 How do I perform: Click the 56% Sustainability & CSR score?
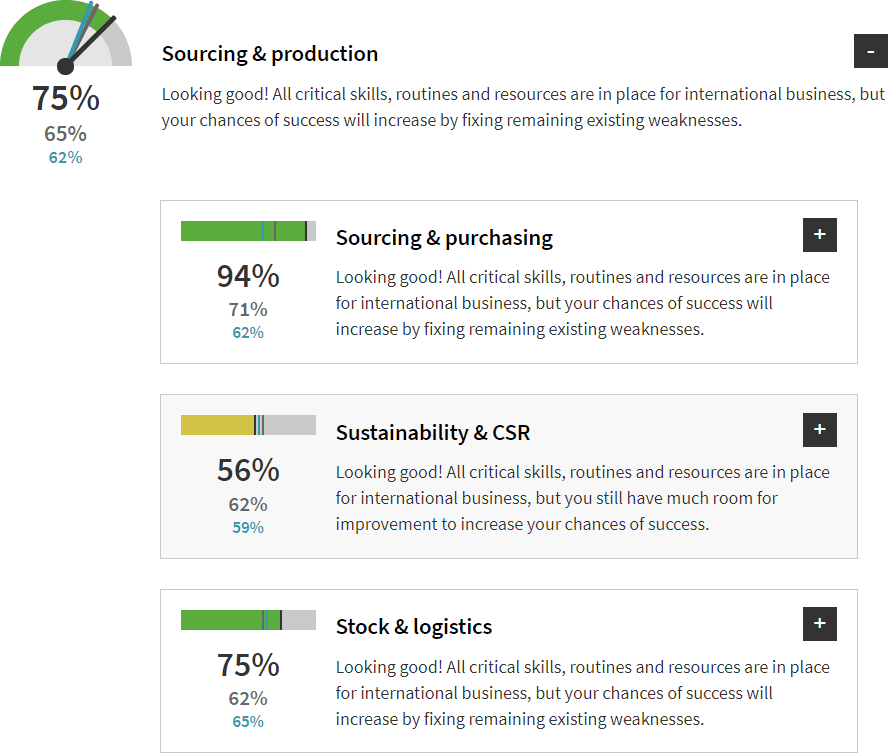tap(248, 470)
